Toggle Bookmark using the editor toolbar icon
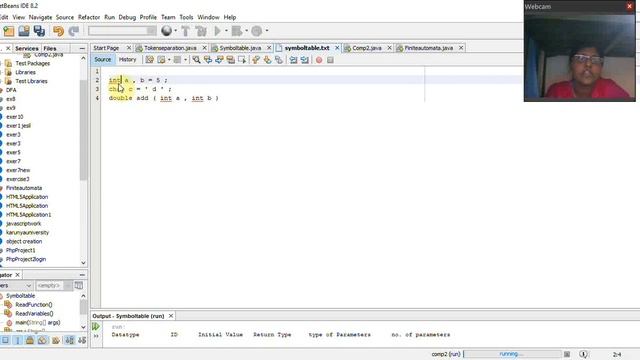This screenshot has height=360, width=640. 279,60
